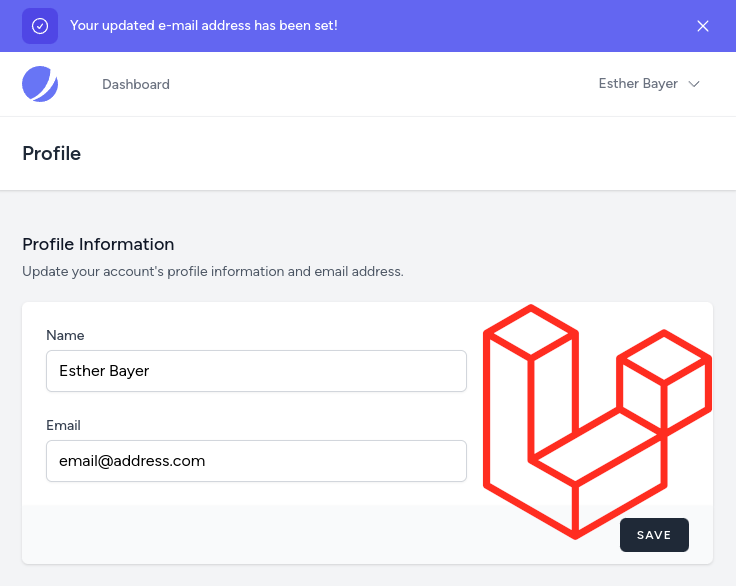
Task: Focus the Name input field
Action: (x=256, y=371)
